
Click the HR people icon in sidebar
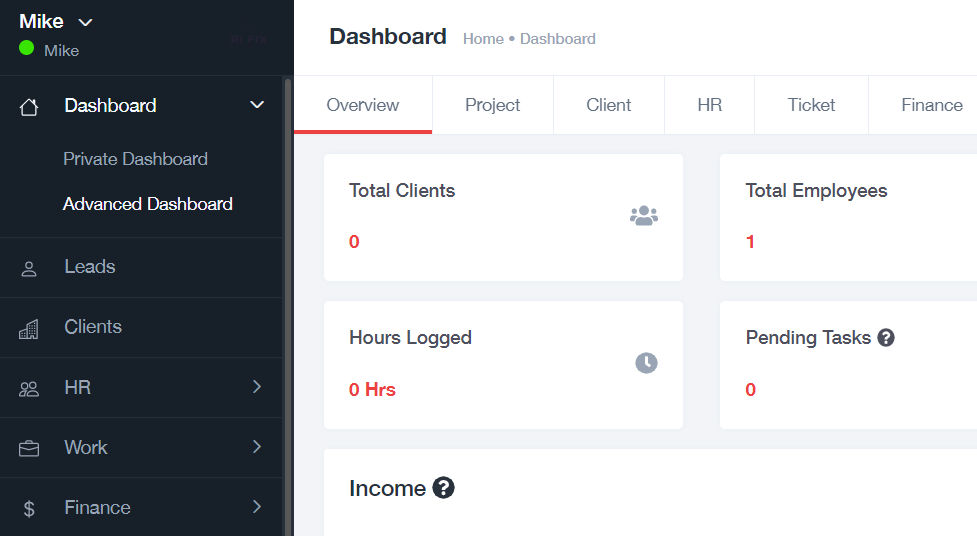click(x=29, y=388)
